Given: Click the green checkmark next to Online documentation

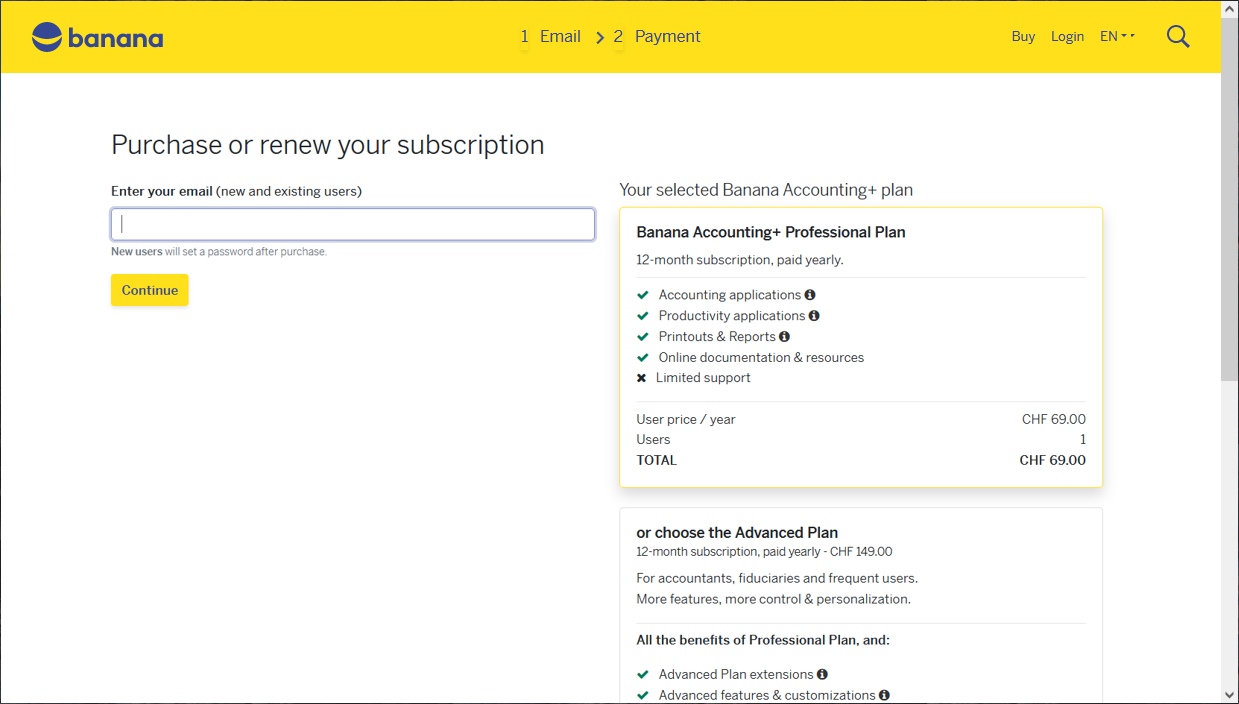Looking at the screenshot, I should coord(642,357).
